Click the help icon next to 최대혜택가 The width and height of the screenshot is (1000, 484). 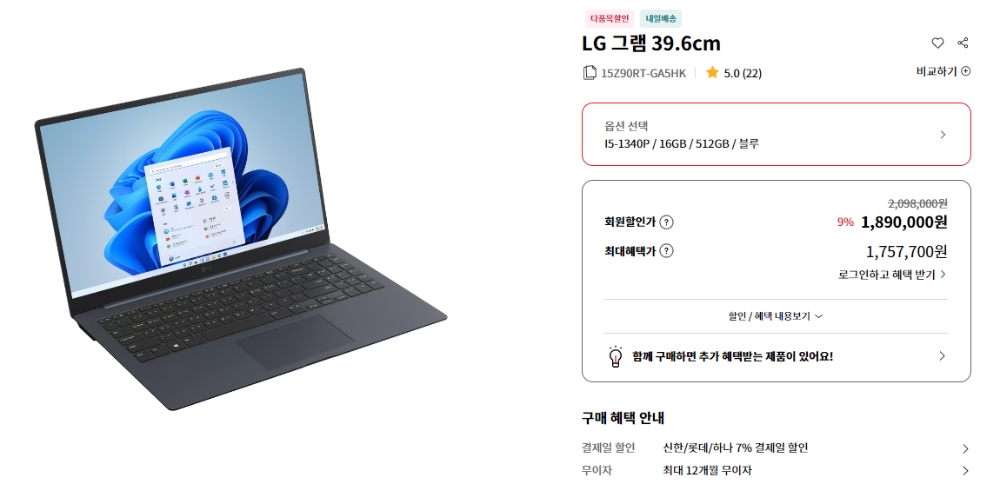[666, 251]
